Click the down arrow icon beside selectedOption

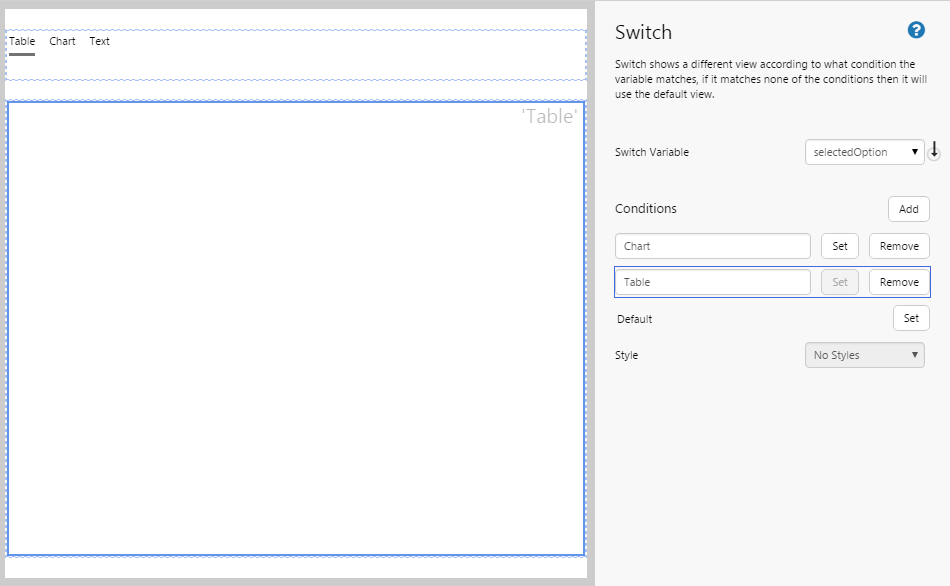point(934,151)
